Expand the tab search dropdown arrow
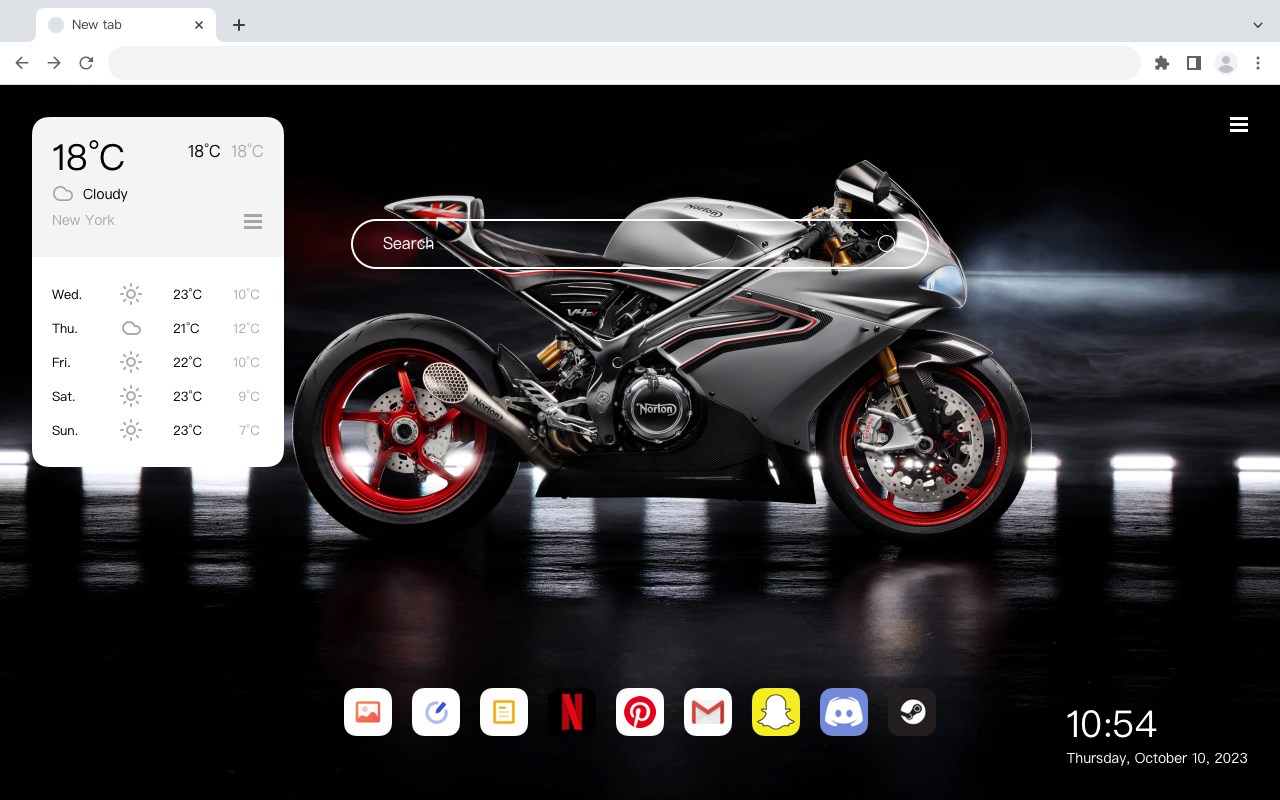Image resolution: width=1280 pixels, height=800 pixels. pos(1258,25)
